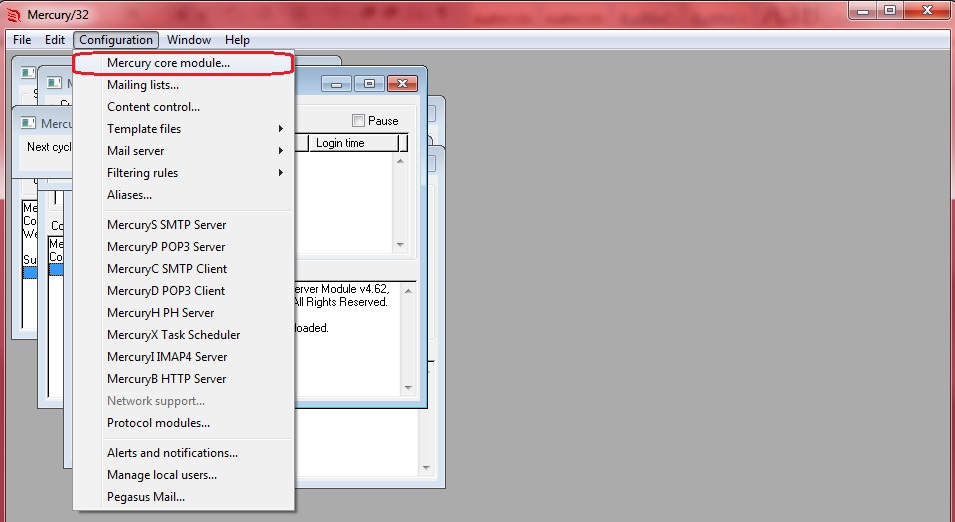The image size is (955, 522).
Task: Open MercuryX Task Scheduler settings
Action: (183, 334)
